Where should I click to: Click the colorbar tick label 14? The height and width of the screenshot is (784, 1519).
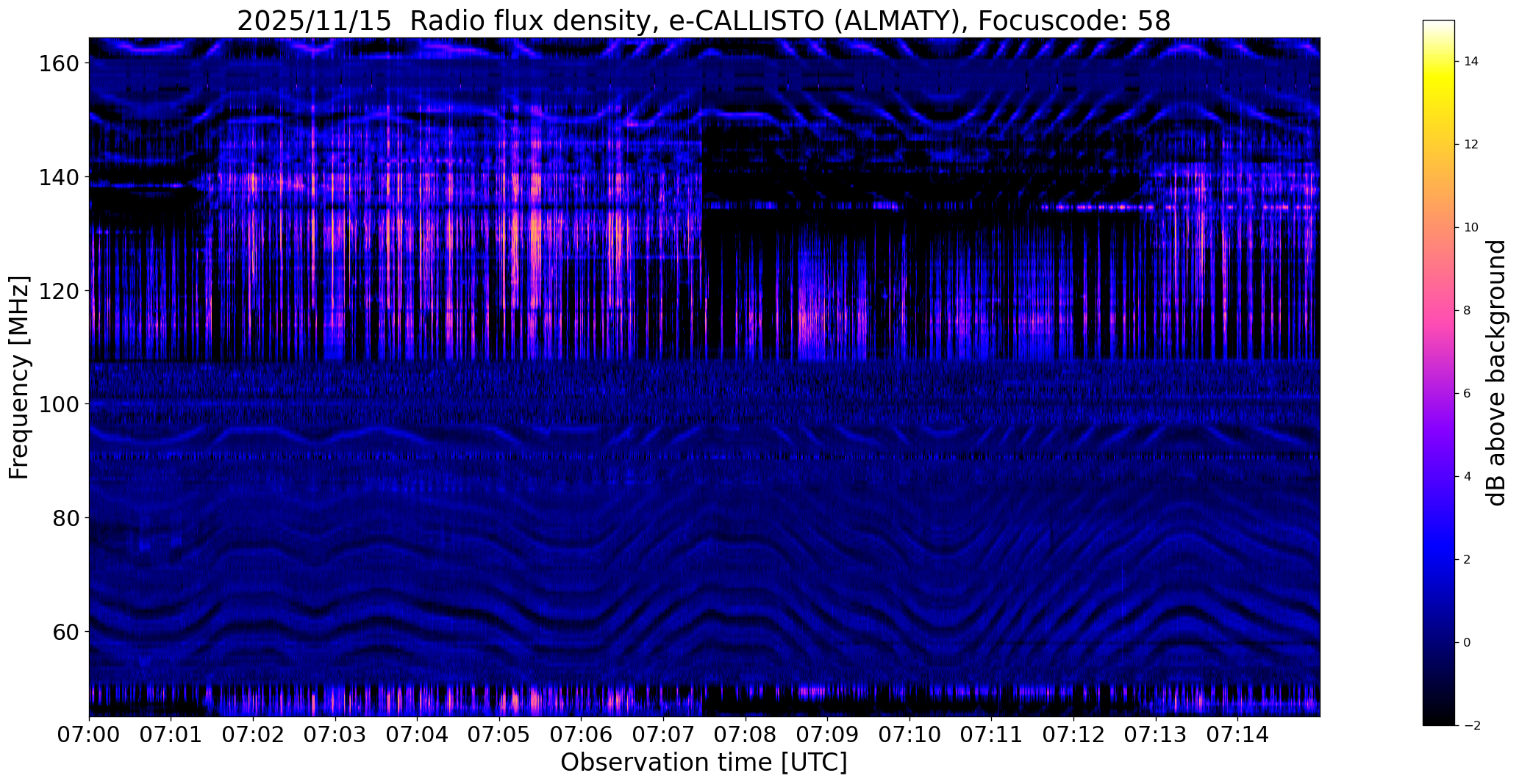[1471, 62]
